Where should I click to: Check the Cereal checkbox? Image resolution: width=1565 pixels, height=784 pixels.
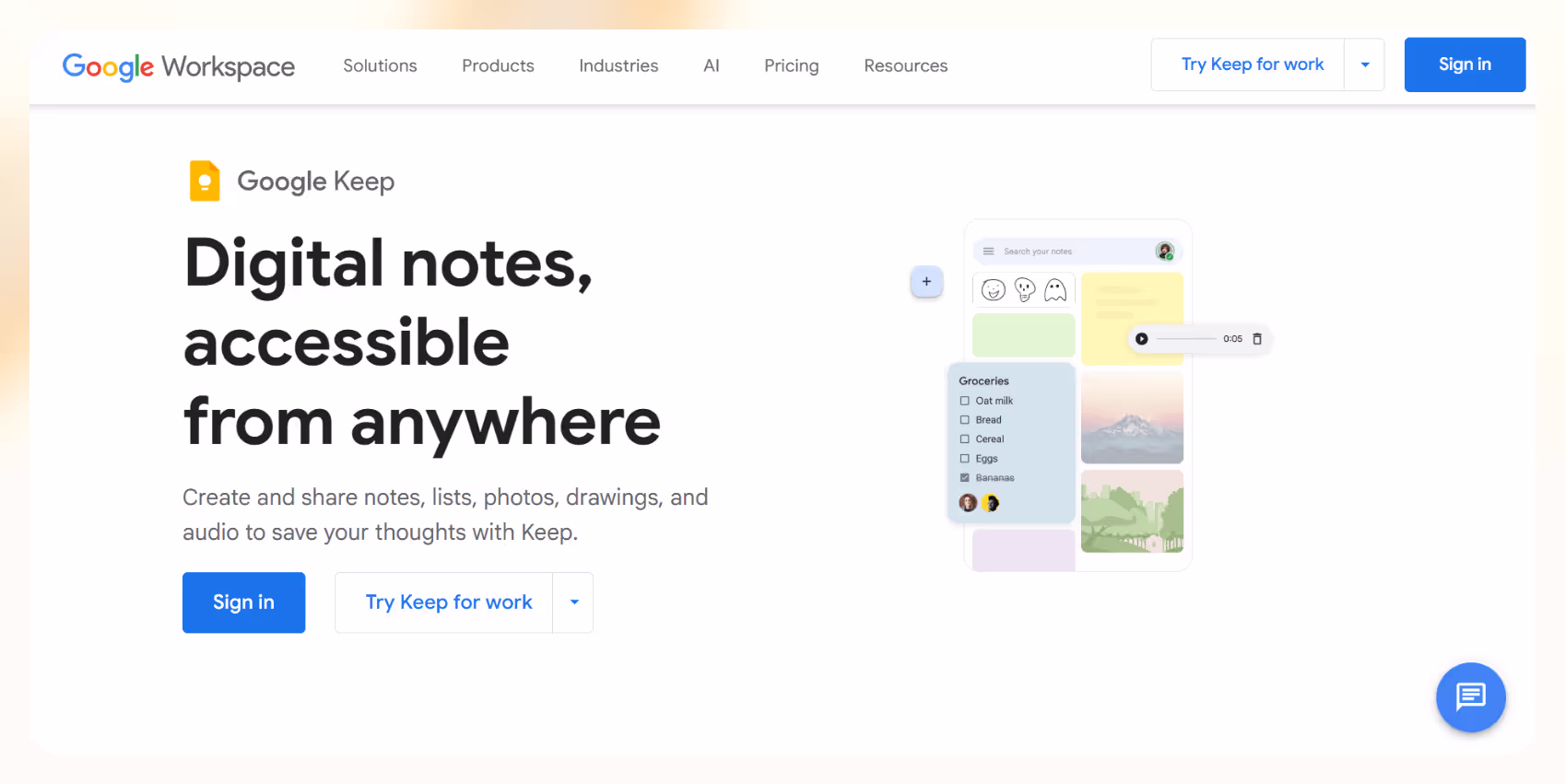965,439
